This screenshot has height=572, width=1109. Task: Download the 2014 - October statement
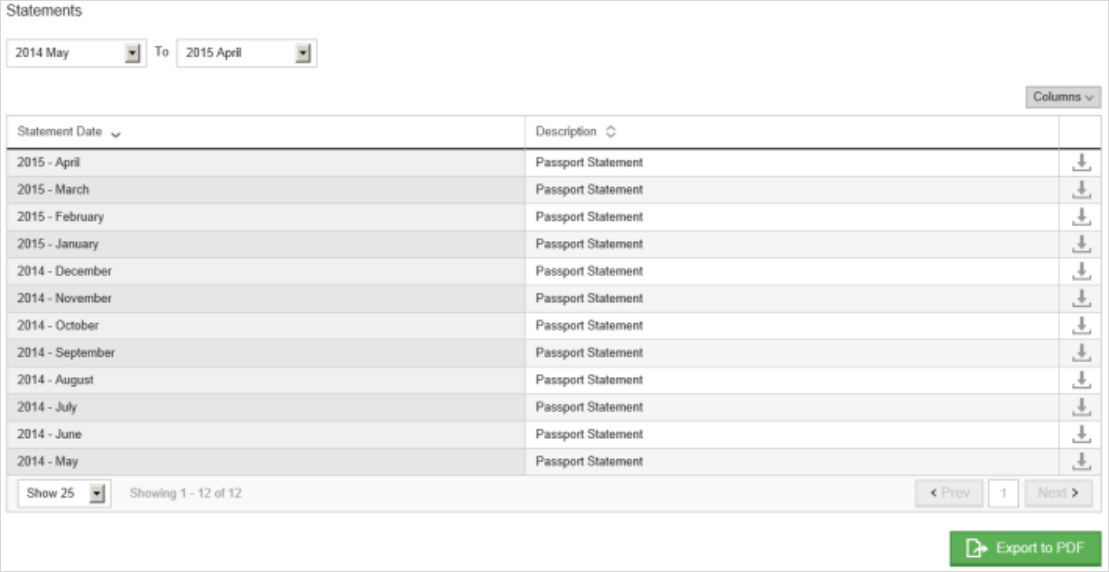tap(1080, 325)
